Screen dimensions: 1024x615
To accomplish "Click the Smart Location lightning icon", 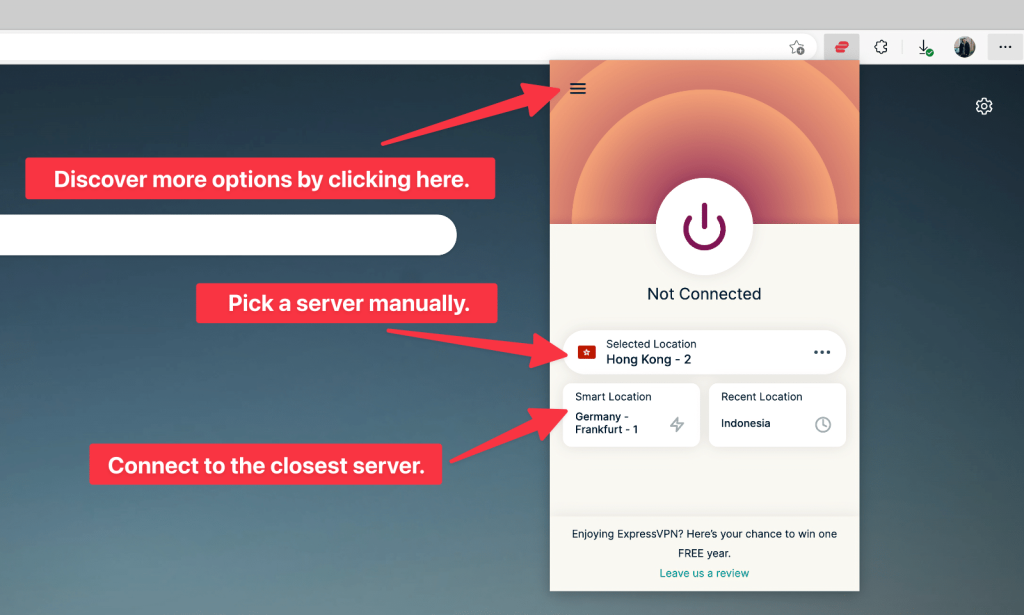I will (677, 424).
